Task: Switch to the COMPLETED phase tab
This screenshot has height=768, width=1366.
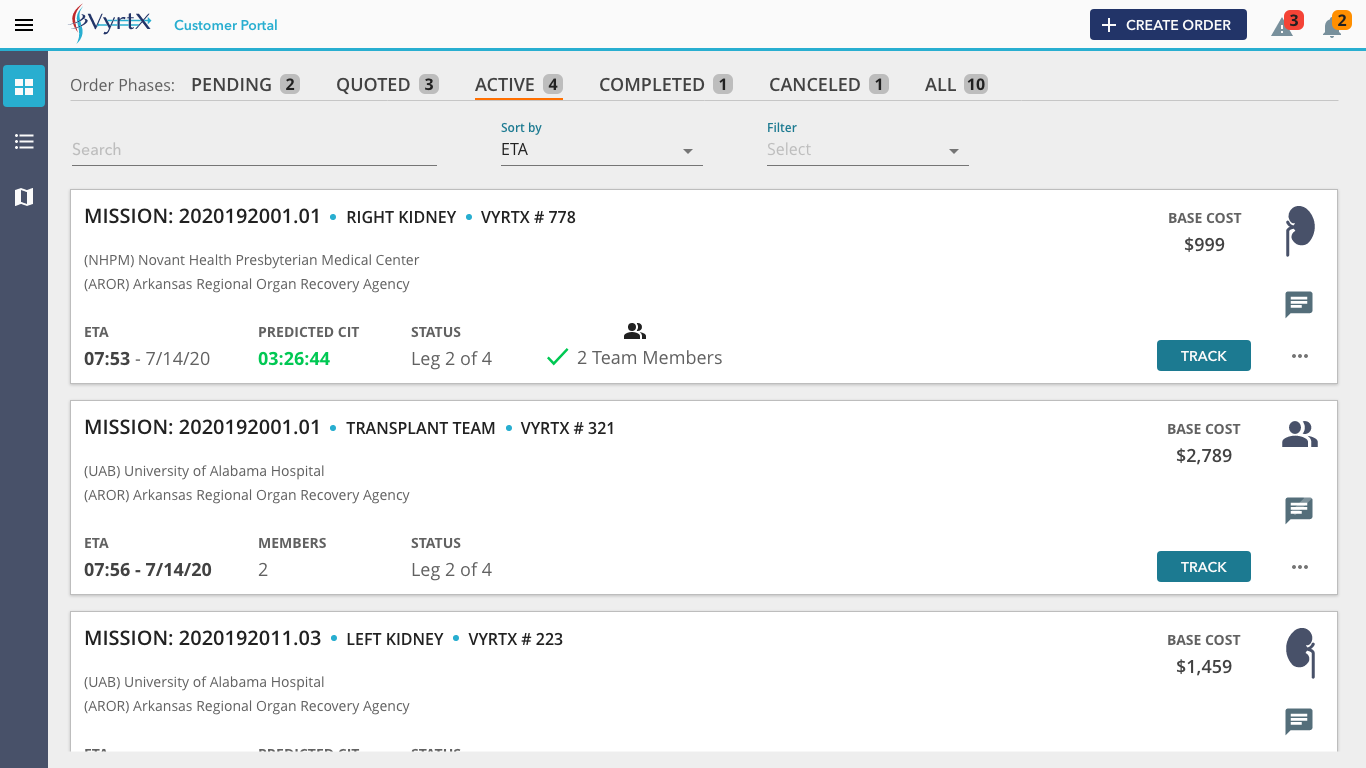Action: [666, 85]
